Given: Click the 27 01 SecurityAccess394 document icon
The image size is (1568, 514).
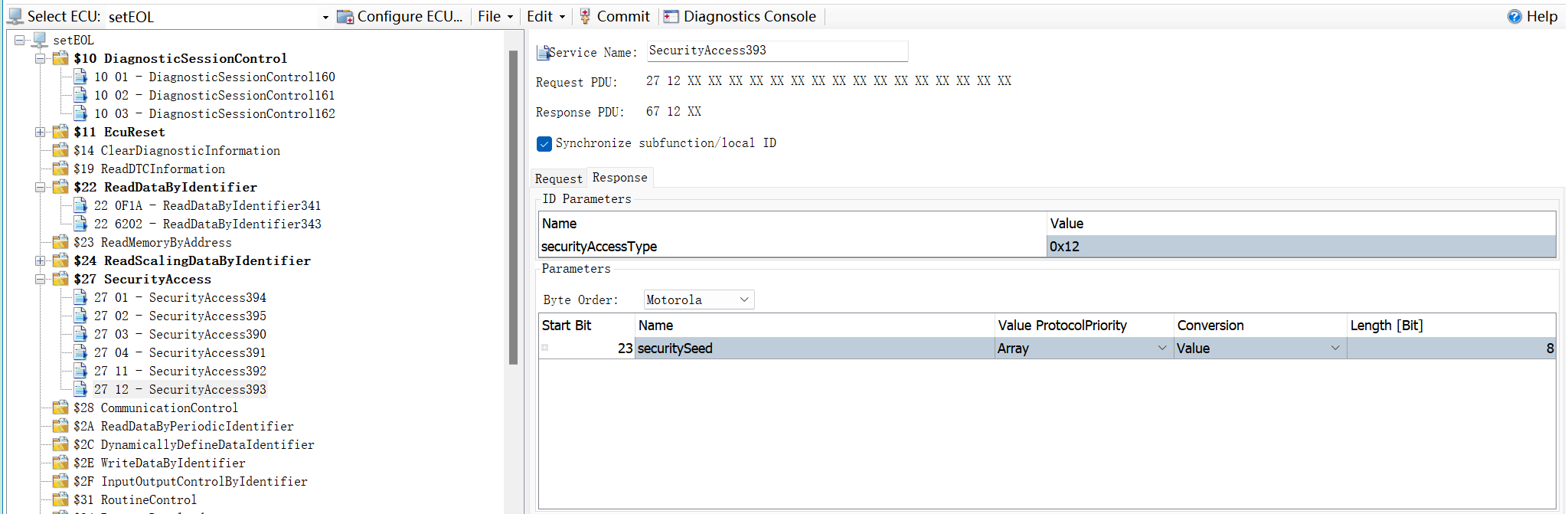Looking at the screenshot, I should pyautogui.click(x=80, y=297).
